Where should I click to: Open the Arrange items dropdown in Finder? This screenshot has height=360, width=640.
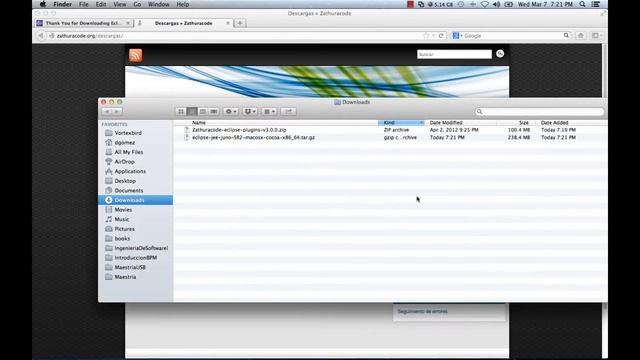(269, 111)
